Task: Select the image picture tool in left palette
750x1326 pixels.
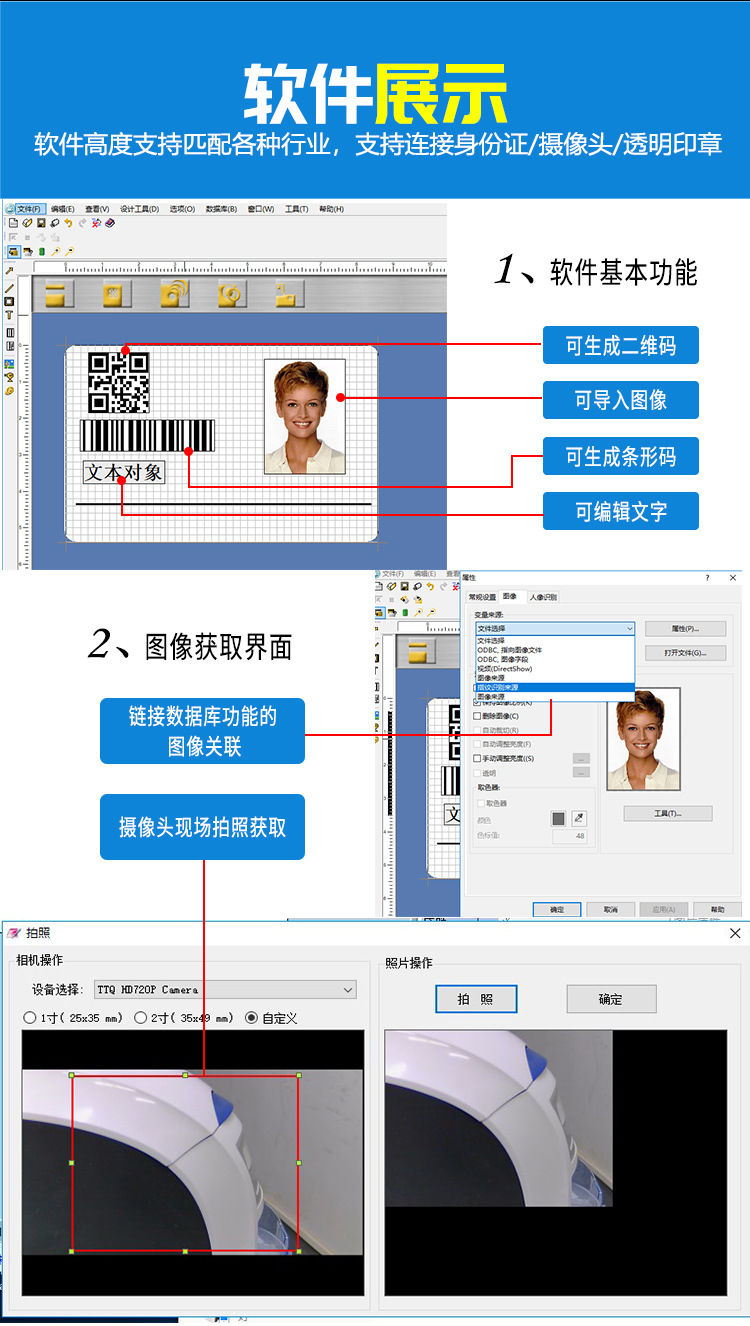Action: (x=9, y=364)
